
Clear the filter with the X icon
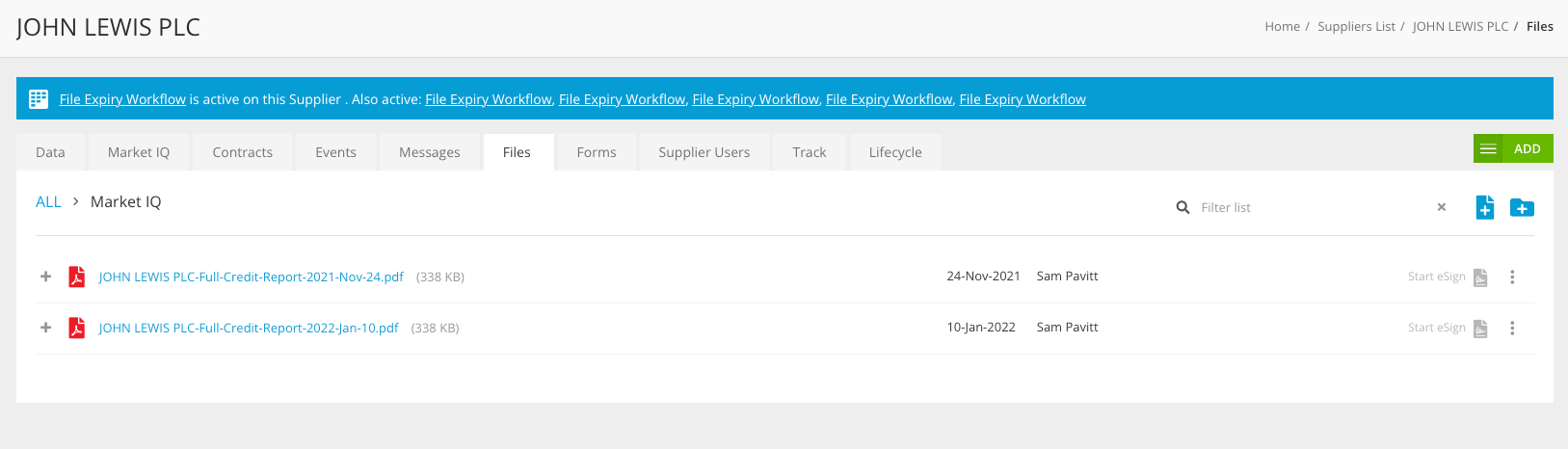tap(1442, 207)
